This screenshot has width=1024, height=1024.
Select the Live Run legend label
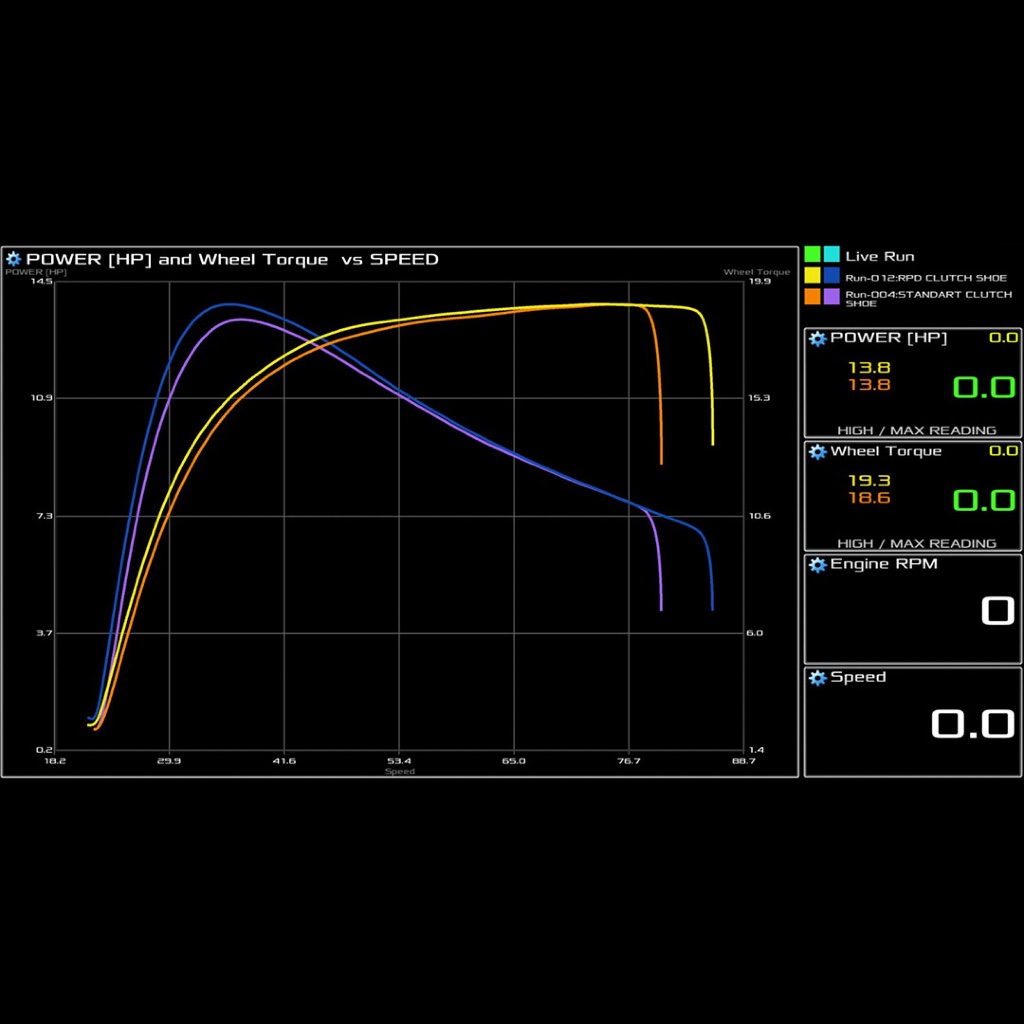click(879, 256)
